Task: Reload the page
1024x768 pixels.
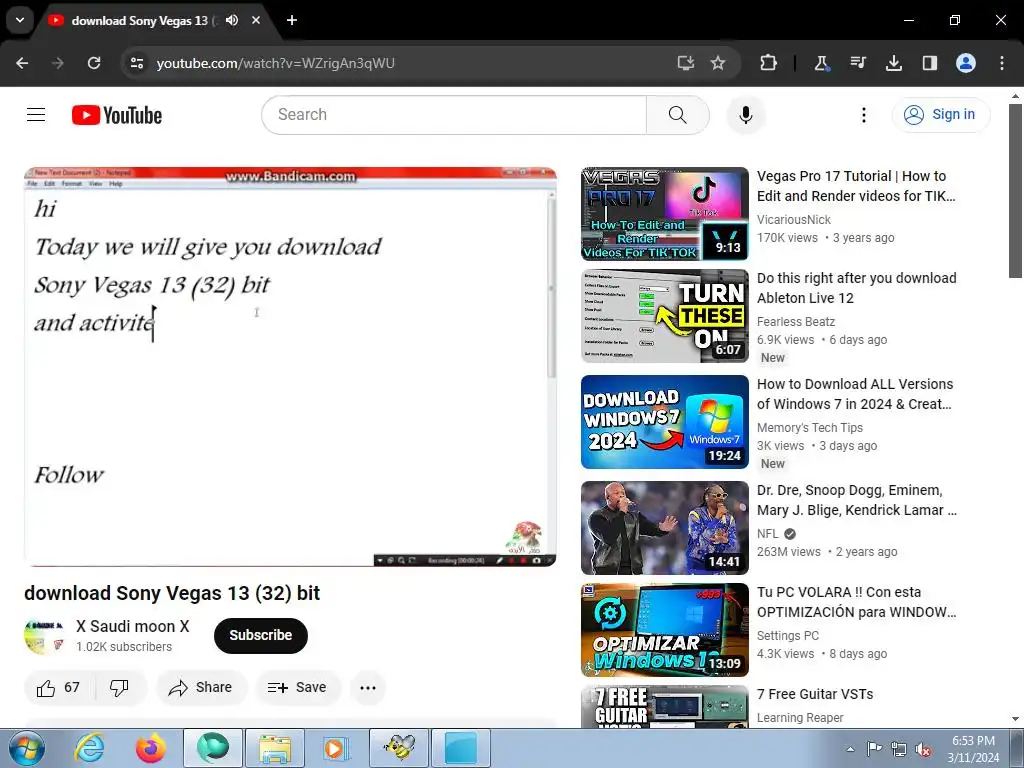Action: pos(94,63)
